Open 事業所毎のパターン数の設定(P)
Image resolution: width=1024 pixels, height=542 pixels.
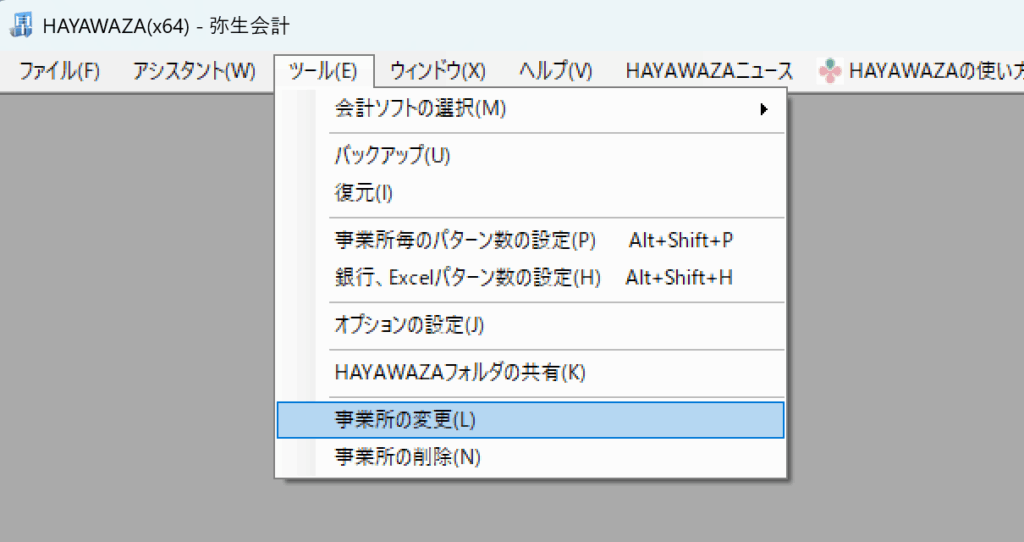click(x=465, y=241)
